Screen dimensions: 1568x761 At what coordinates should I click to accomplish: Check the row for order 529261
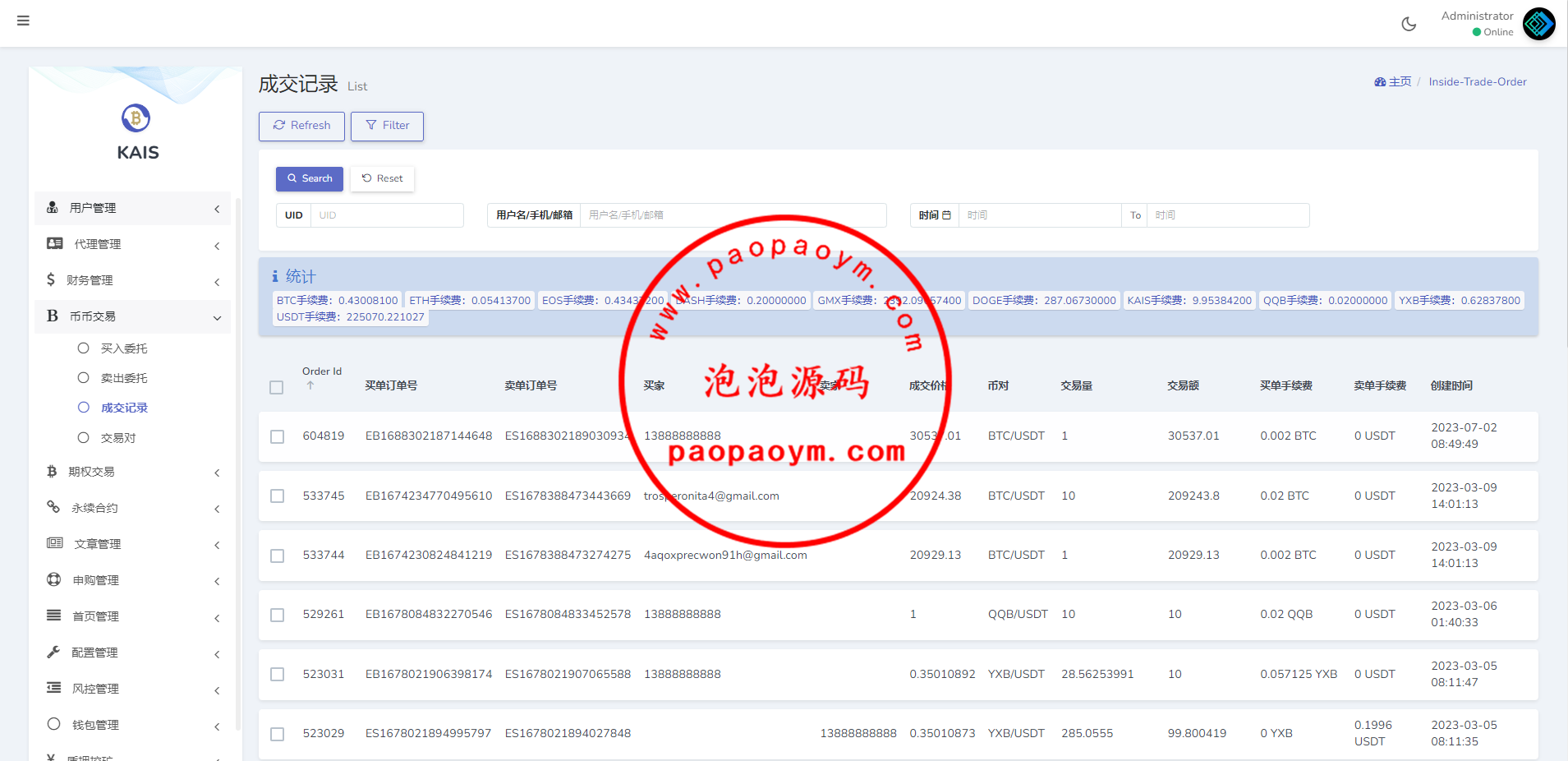point(278,615)
